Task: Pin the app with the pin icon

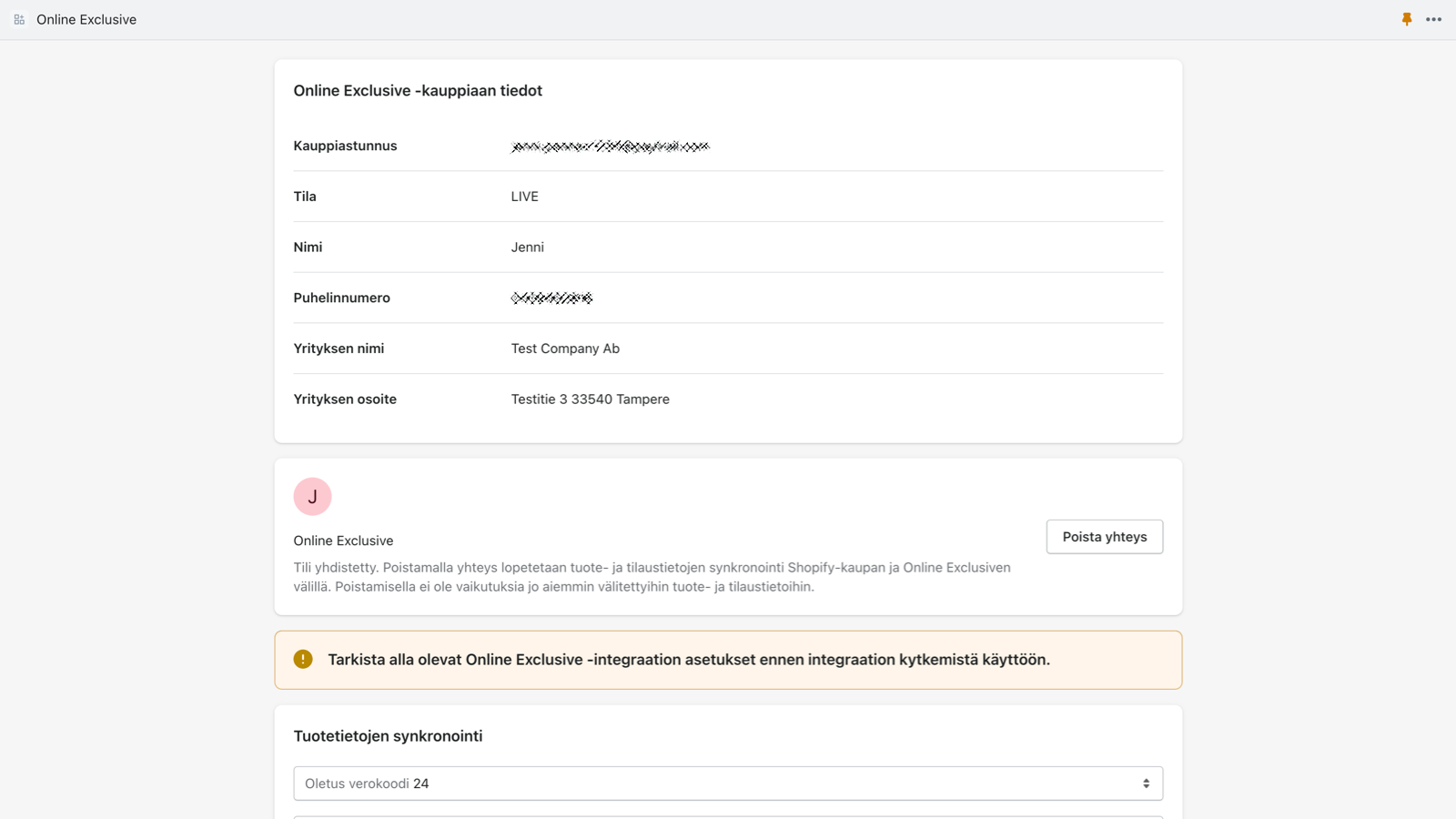Action: tap(1407, 19)
